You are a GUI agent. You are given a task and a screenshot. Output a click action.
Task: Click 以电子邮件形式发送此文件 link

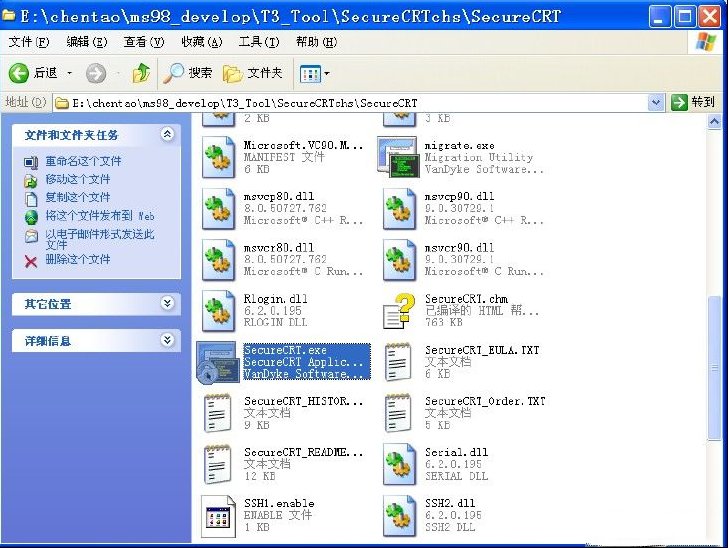100,239
